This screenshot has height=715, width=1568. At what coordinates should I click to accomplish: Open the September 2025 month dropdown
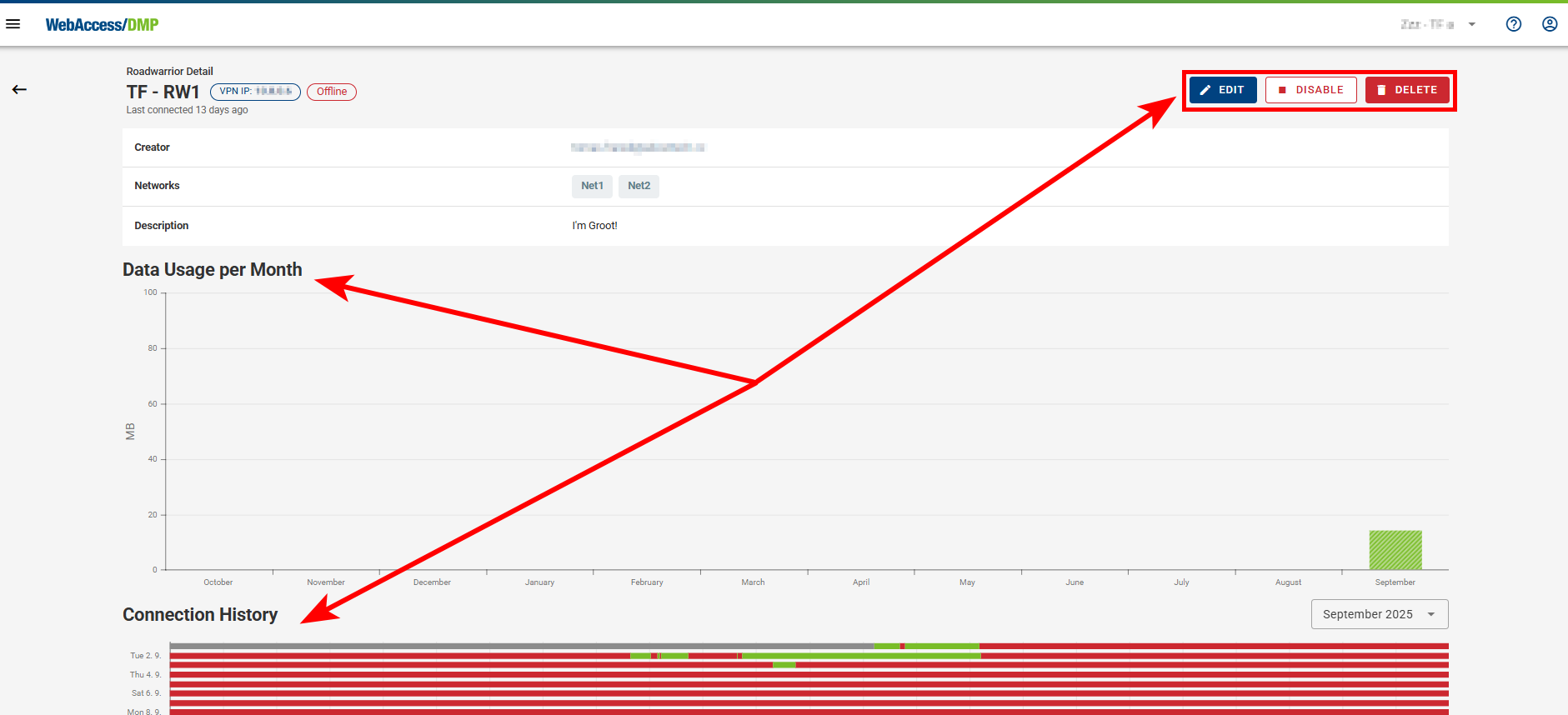[1367, 614]
